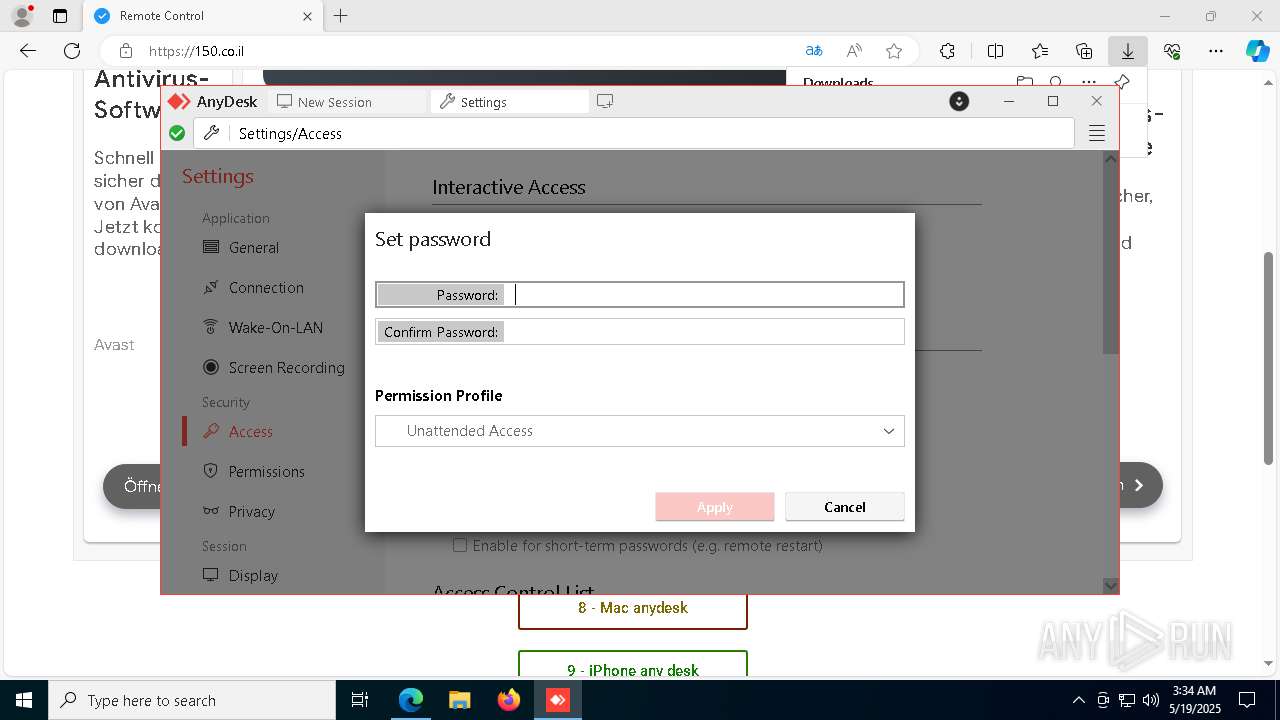Screen dimensions: 1280x720
Task: Click the new tab monitor icon in AnyDesk
Action: point(605,101)
